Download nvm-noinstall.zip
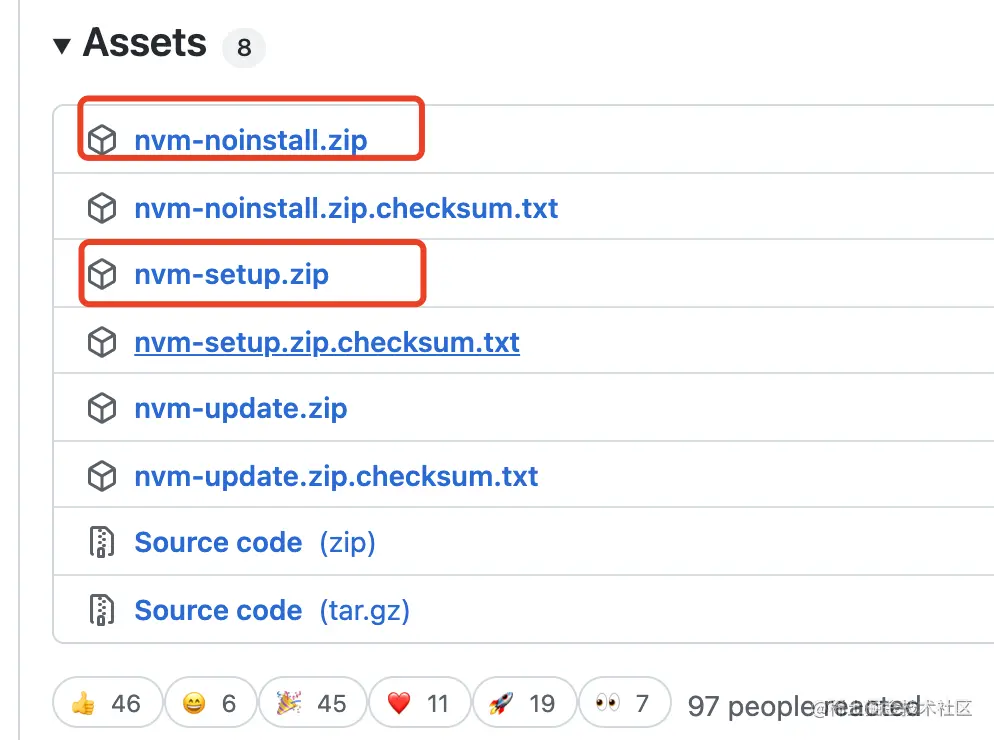 (250, 140)
